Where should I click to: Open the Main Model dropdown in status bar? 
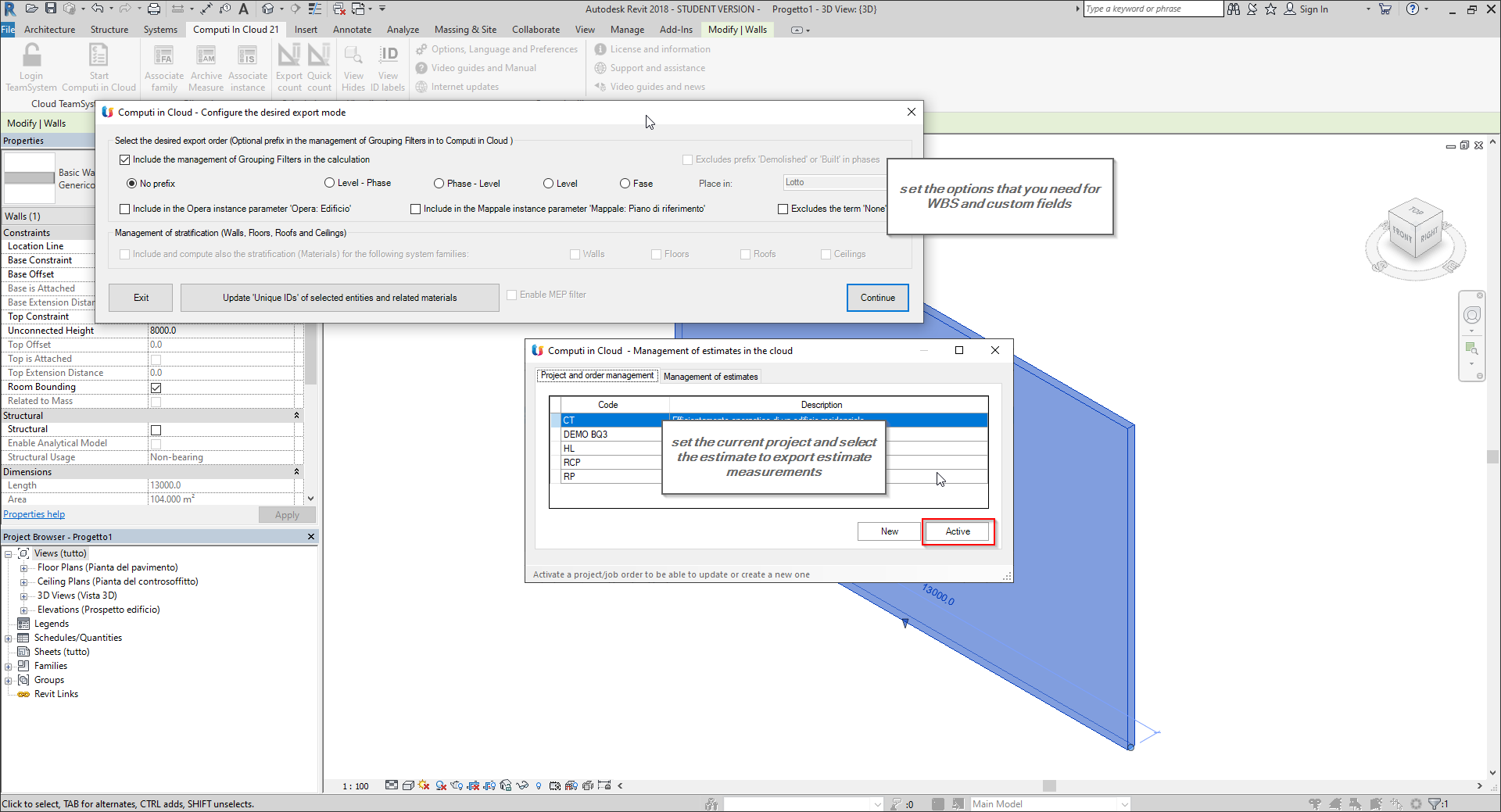(x=1124, y=804)
